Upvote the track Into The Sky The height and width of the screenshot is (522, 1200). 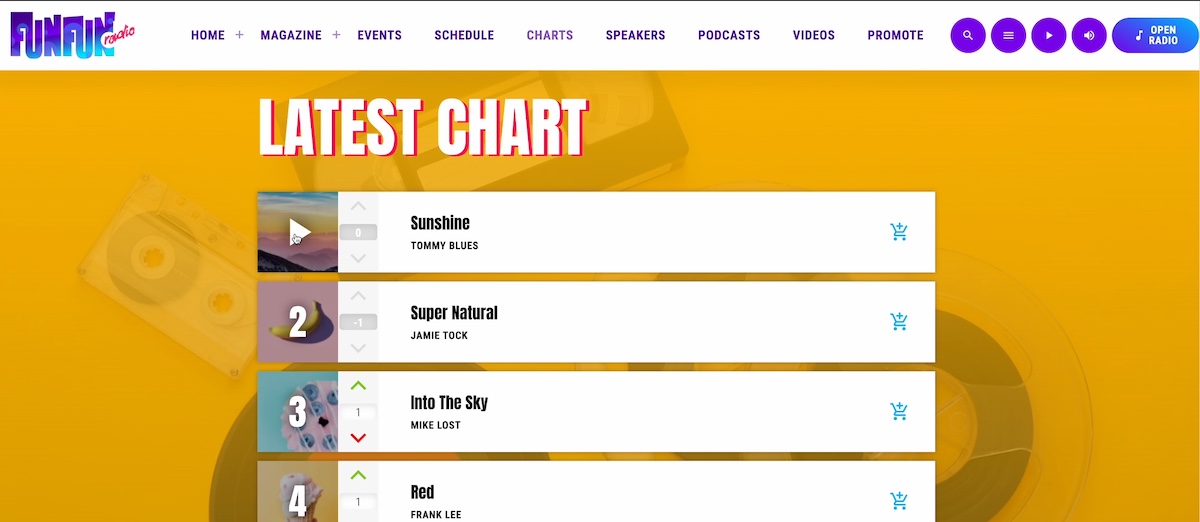click(x=358, y=386)
